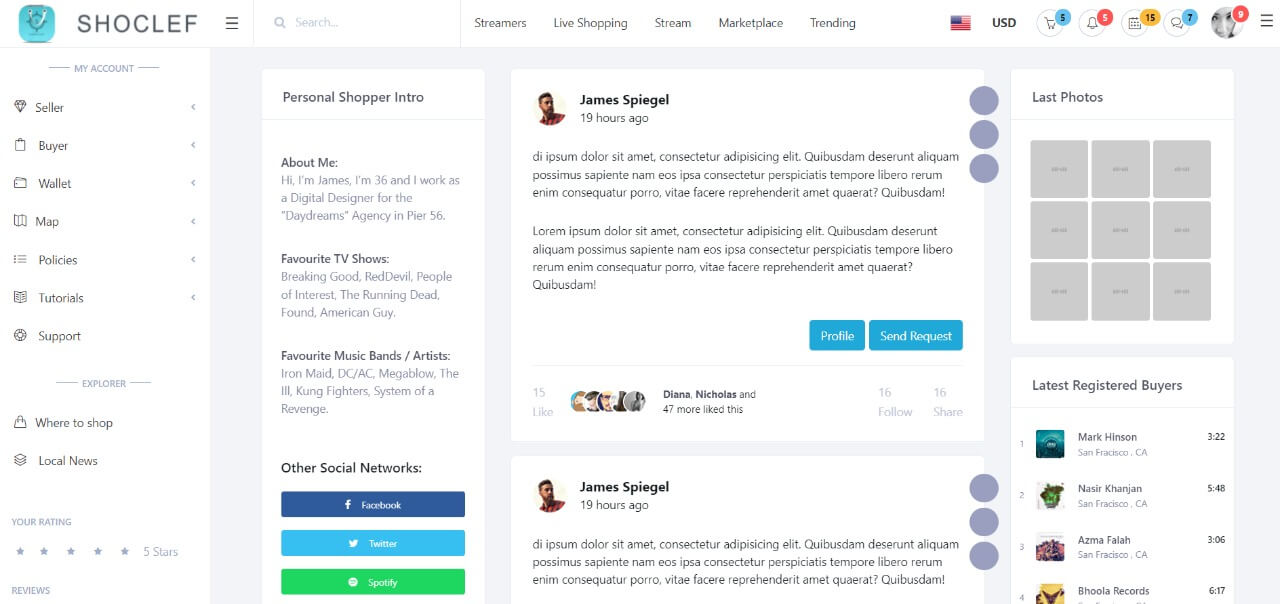Click the Send Request button
Screen dimensions: 1280x604
click(915, 336)
